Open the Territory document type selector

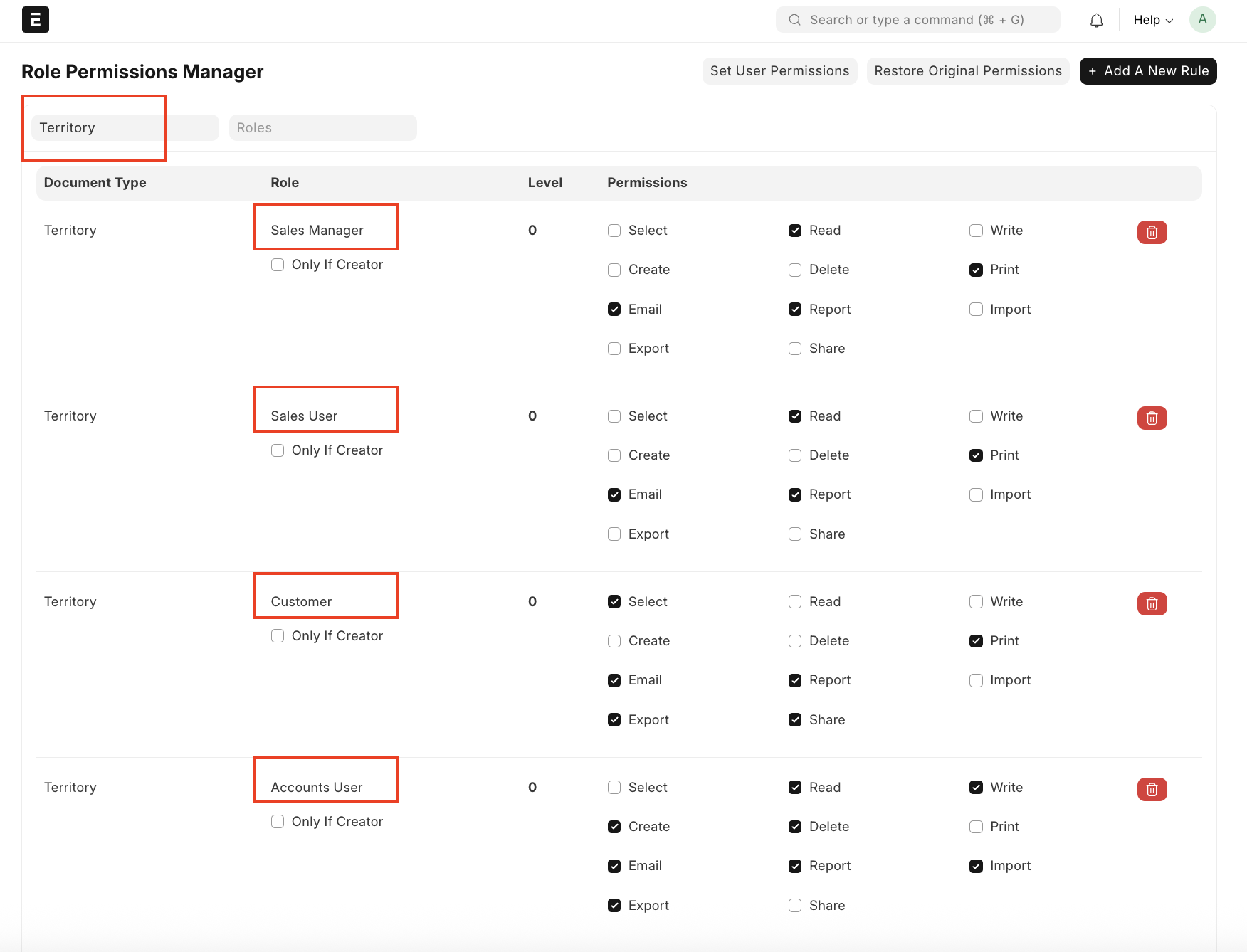[125, 128]
